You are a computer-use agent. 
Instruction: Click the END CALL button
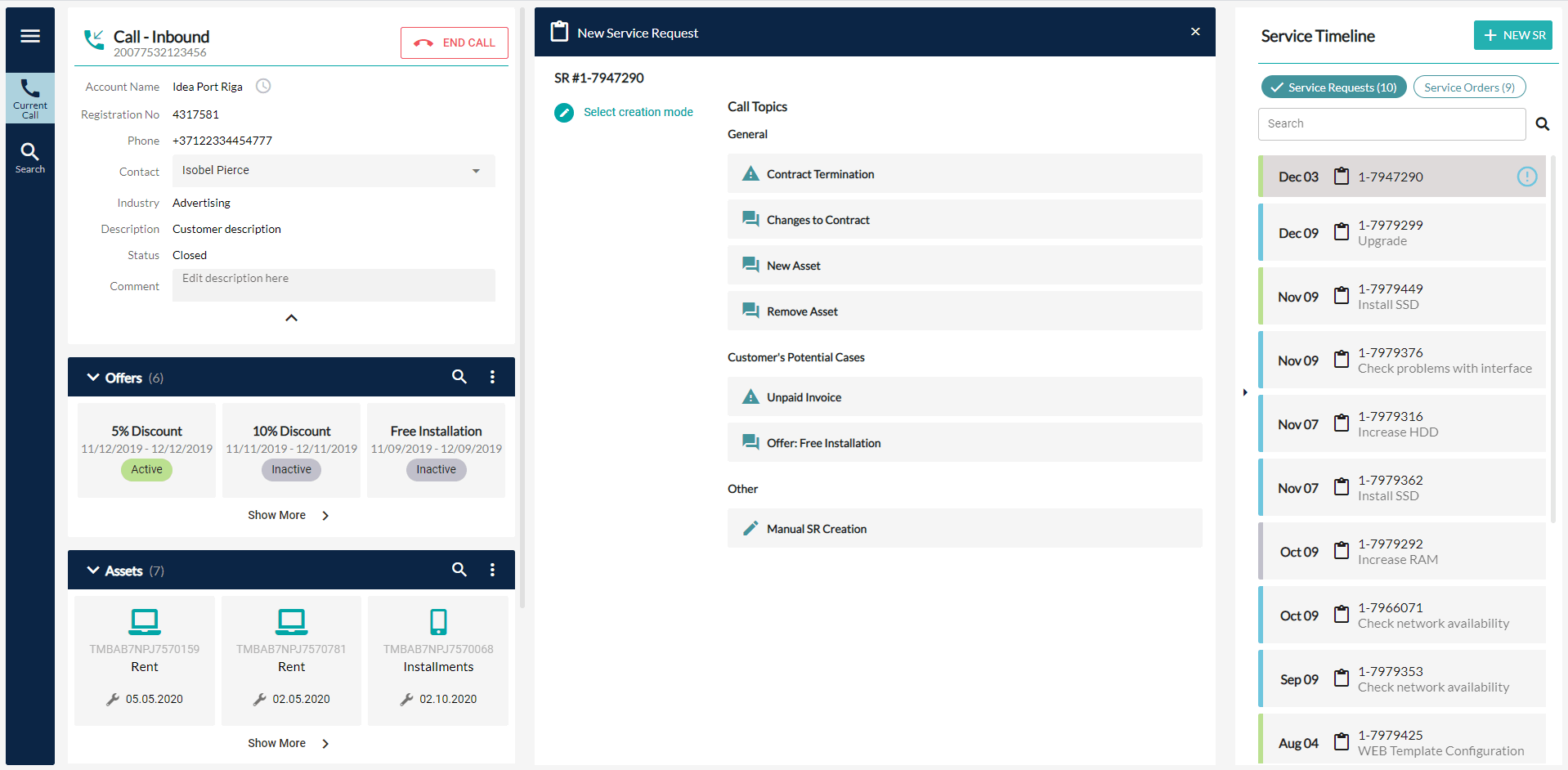454,43
